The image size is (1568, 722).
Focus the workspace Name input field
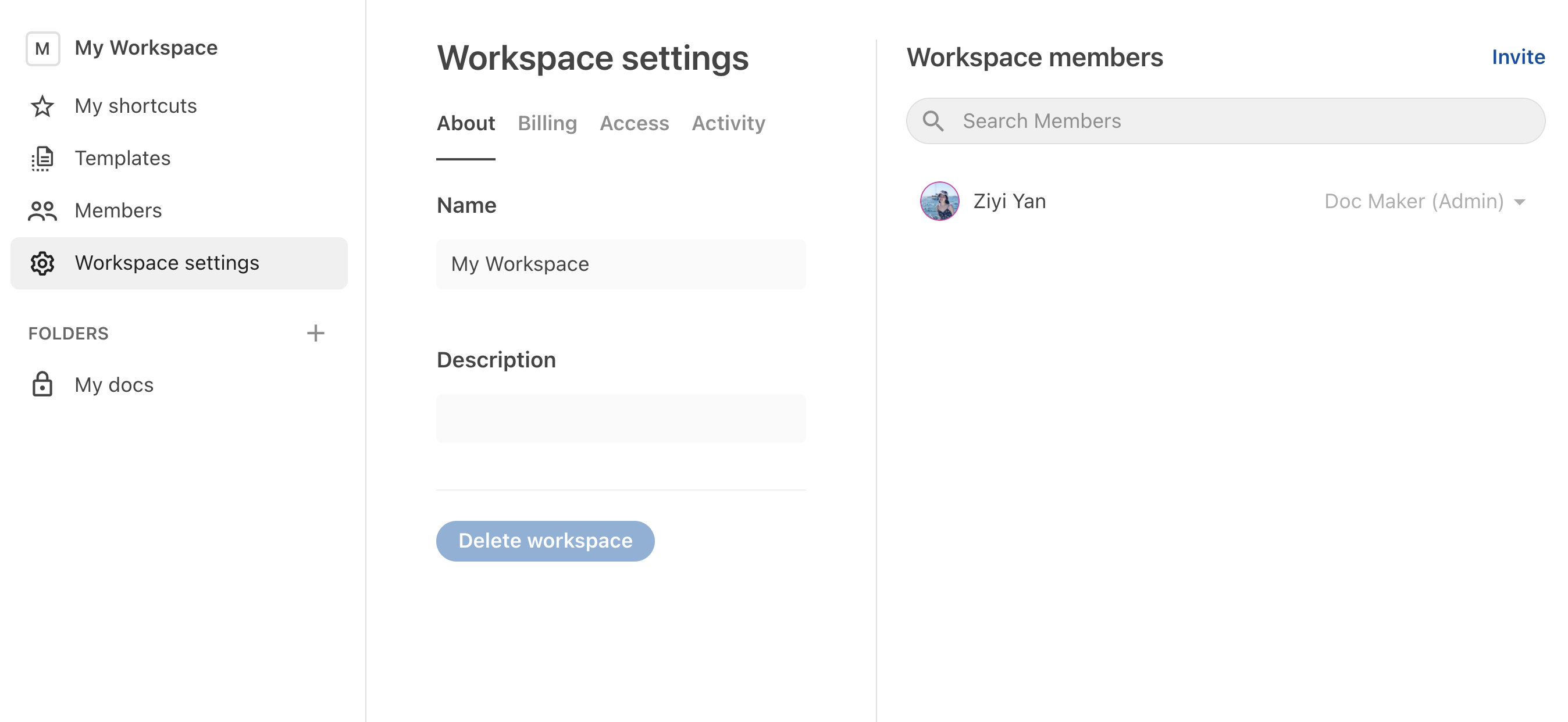point(620,265)
